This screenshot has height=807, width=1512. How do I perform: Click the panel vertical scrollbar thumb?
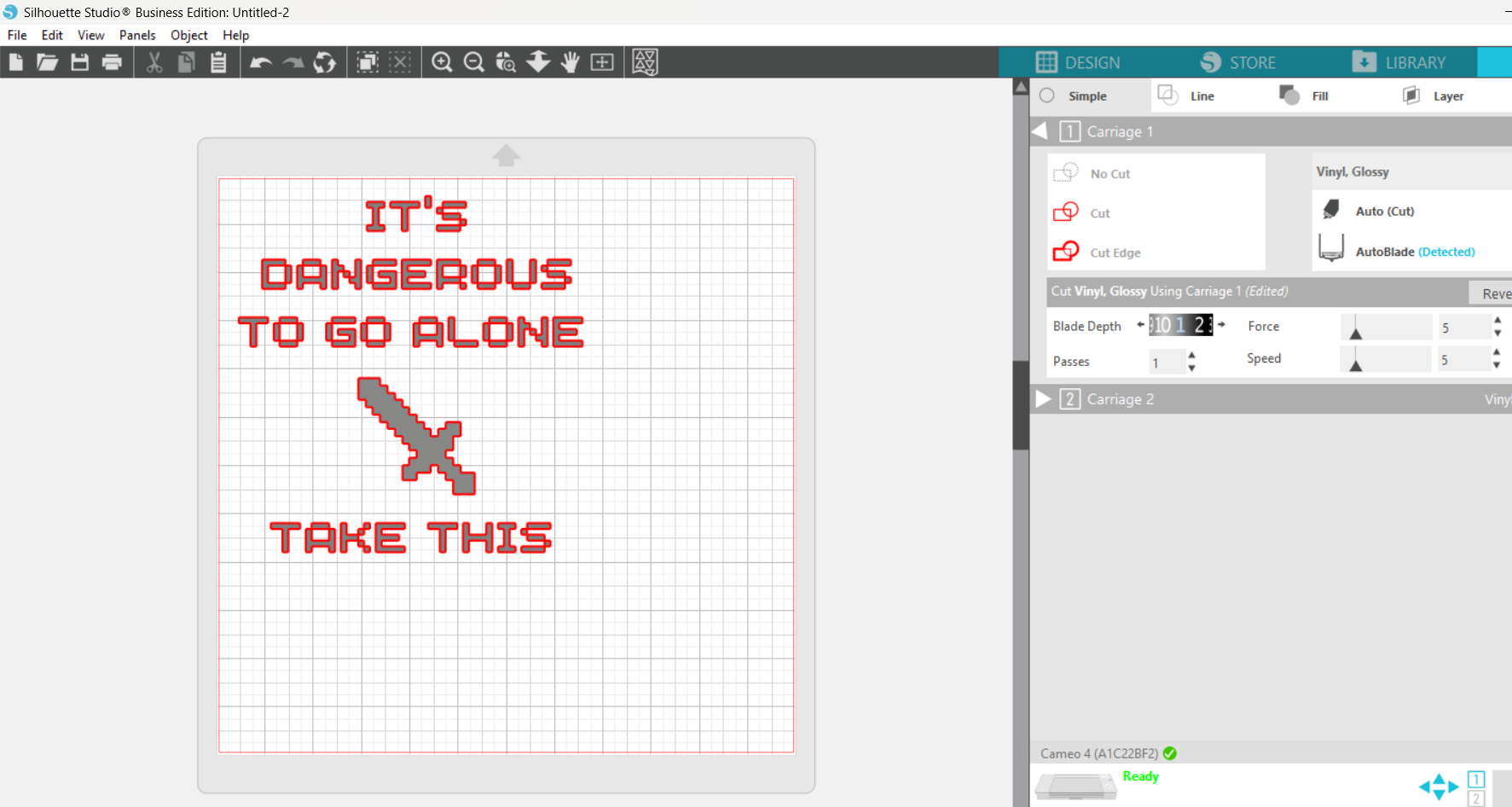coord(1021,405)
